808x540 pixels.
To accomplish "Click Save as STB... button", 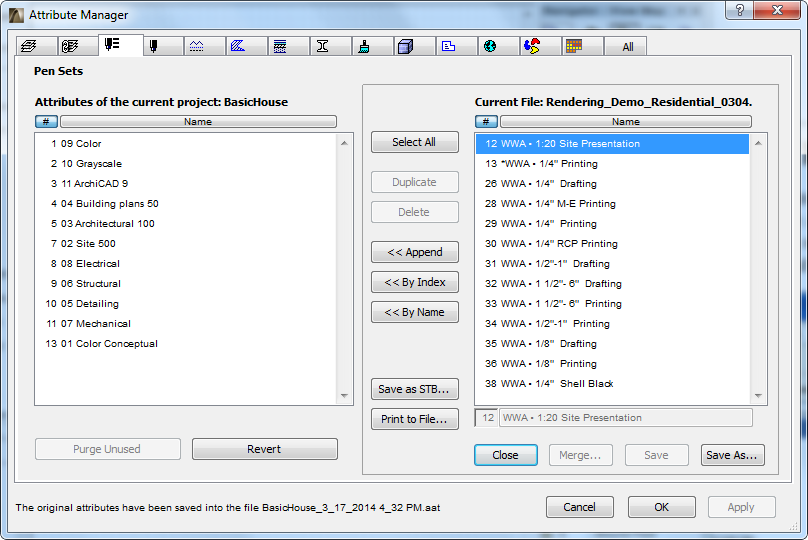I will pyautogui.click(x=414, y=390).
